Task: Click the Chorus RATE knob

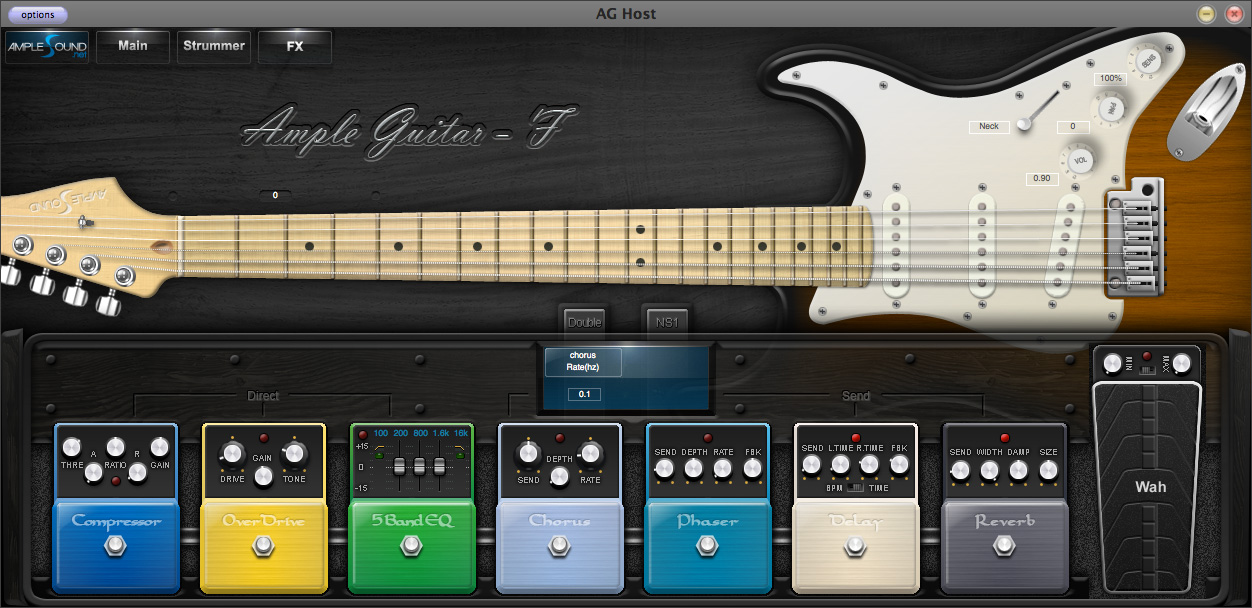Action: pyautogui.click(x=591, y=453)
